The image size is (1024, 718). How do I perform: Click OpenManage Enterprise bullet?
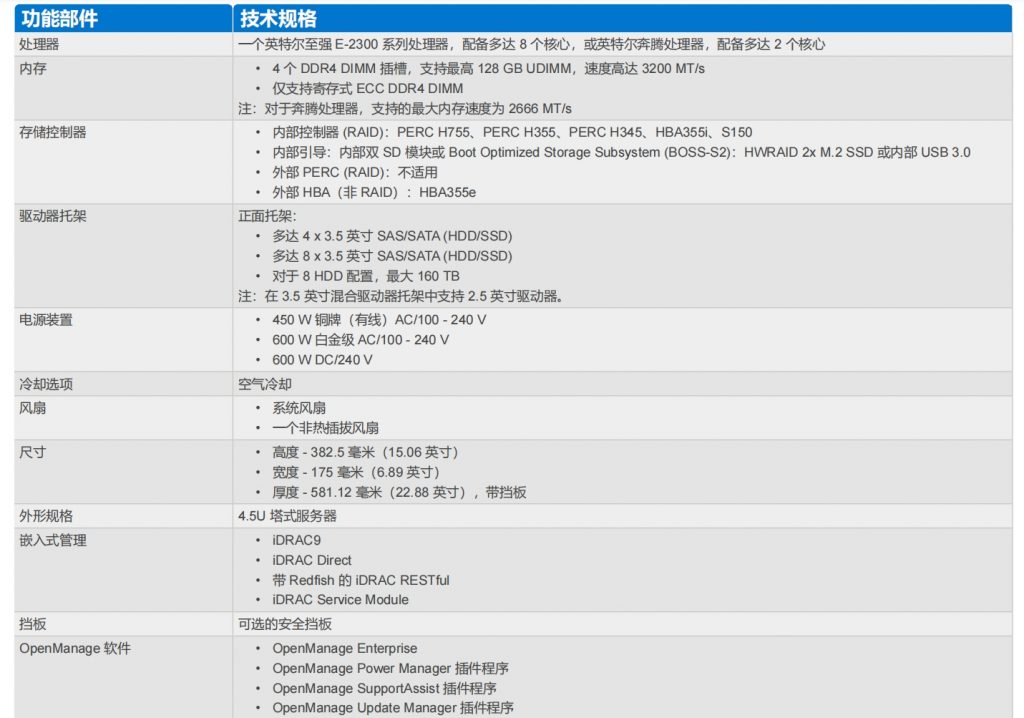click(x=345, y=648)
